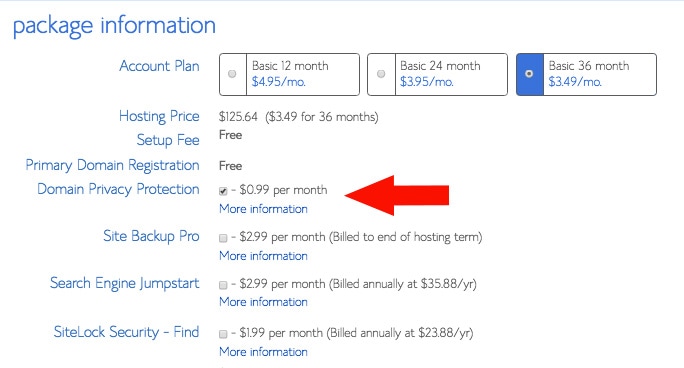Screen dimensions: 684x368
Task: Click the Basic 24 month $3.95/mo plan box
Action: [x=438, y=74]
